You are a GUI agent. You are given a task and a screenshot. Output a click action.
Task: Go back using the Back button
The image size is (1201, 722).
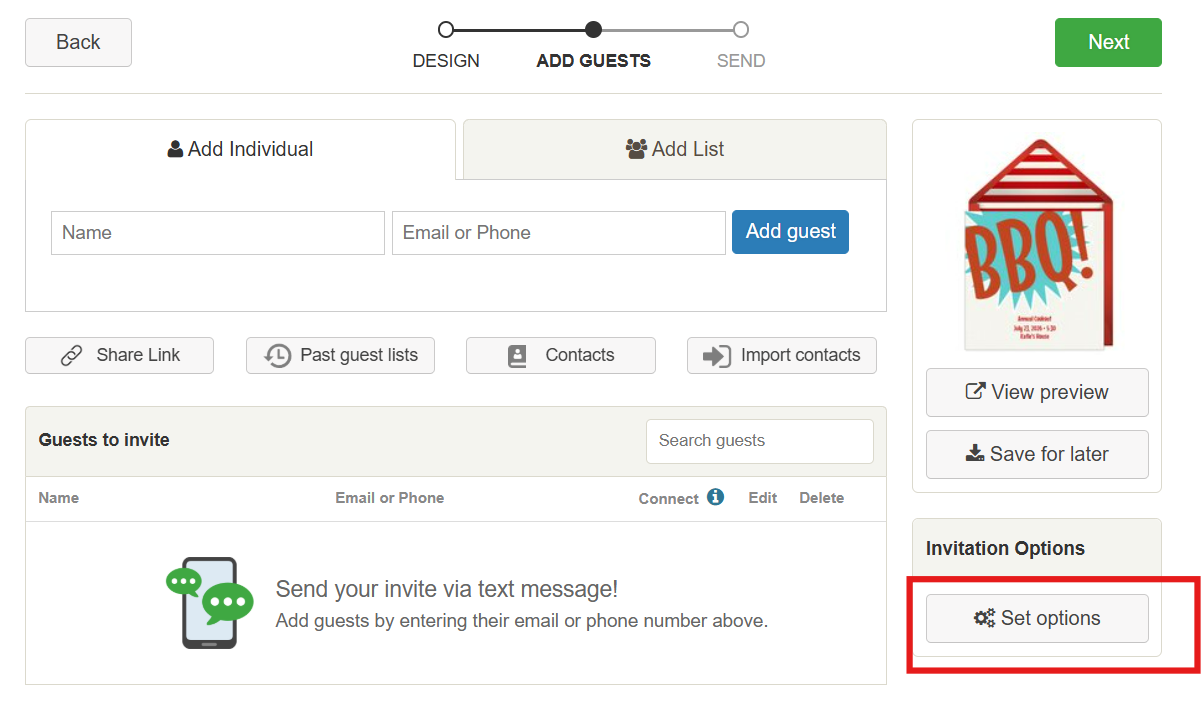point(78,42)
